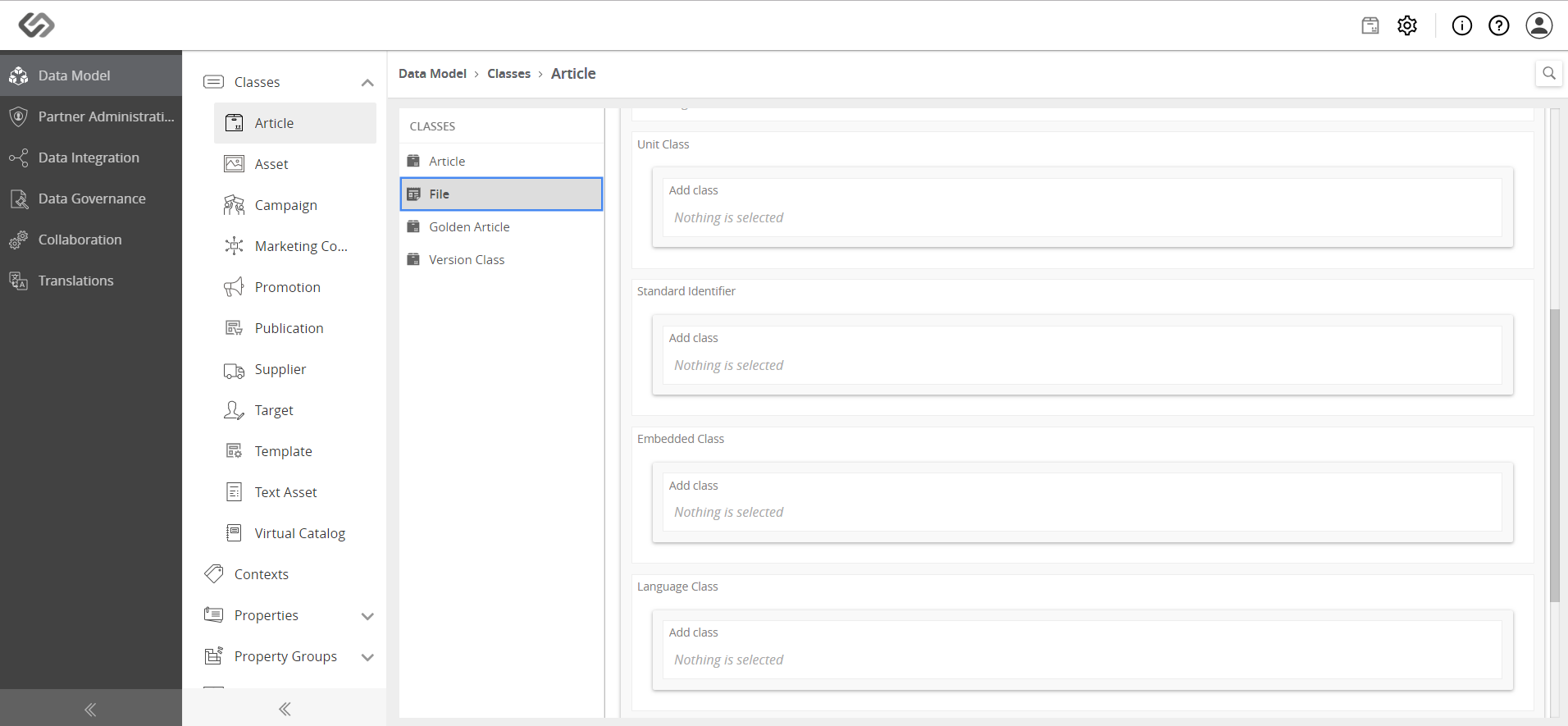Click Data Model breadcrumb link

[432, 74]
